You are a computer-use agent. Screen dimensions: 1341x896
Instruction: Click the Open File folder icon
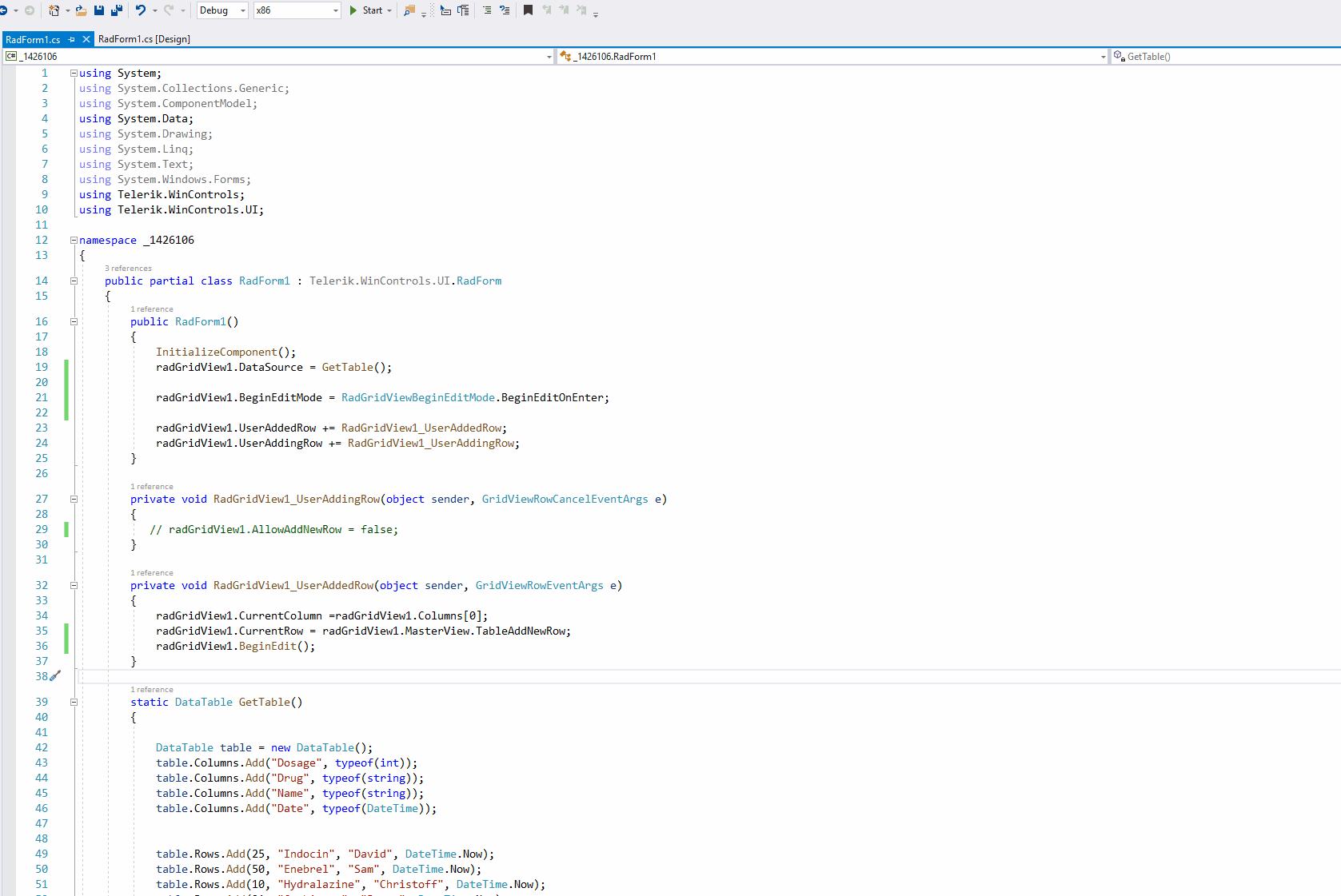[x=81, y=10]
